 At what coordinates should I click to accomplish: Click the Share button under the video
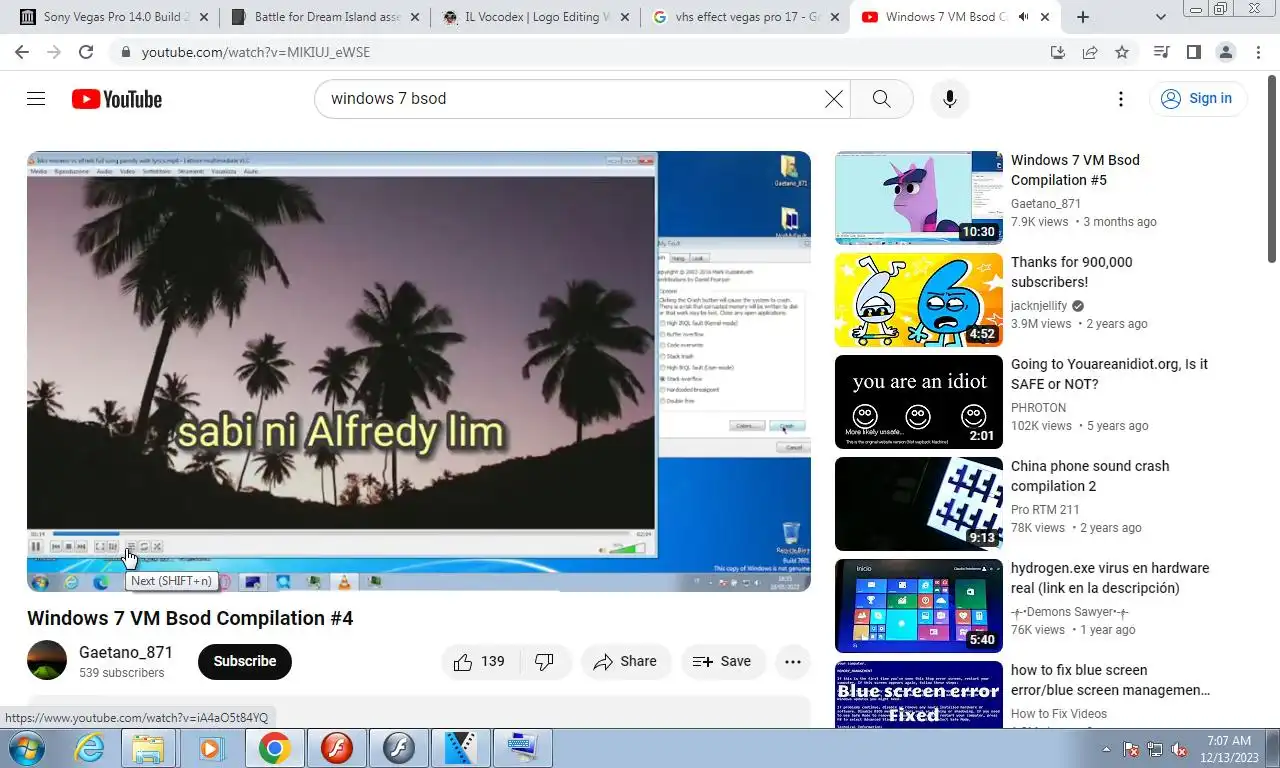point(626,661)
